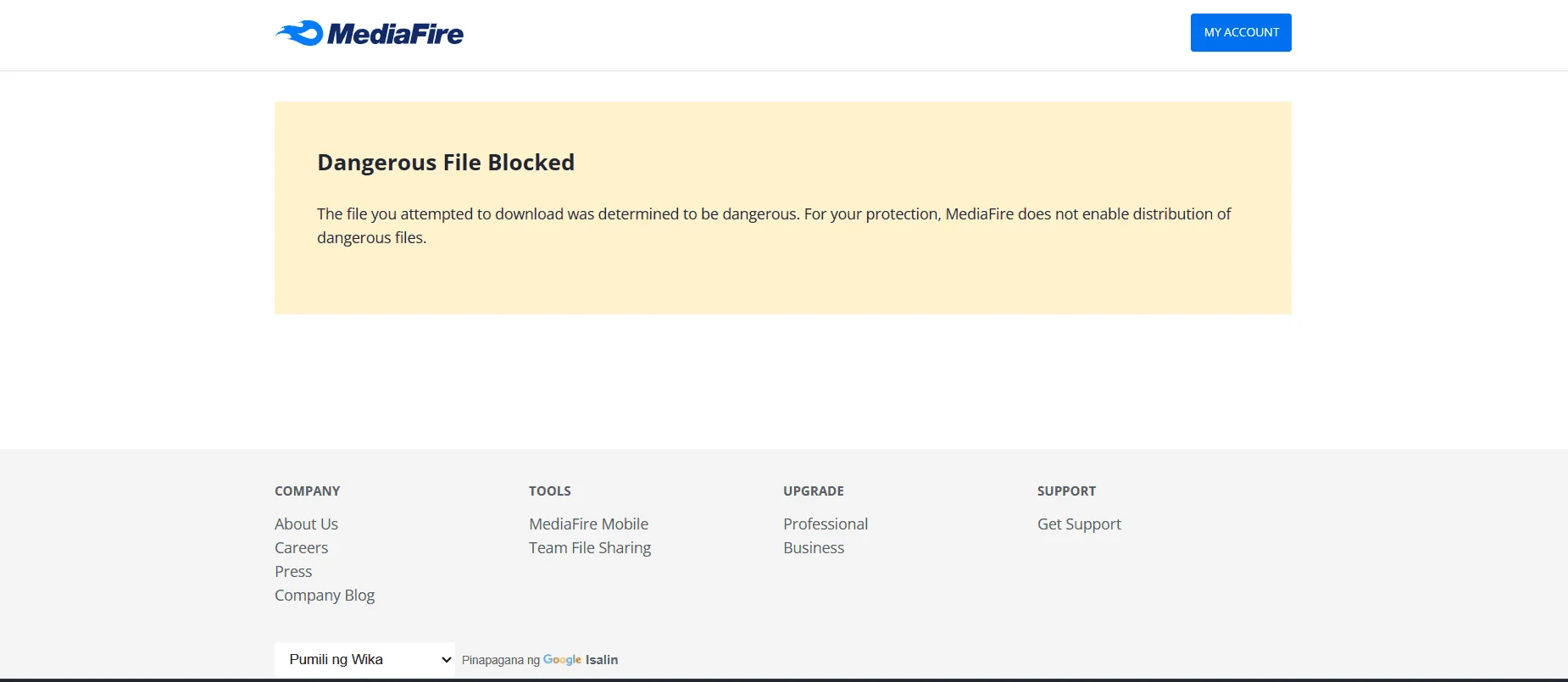The height and width of the screenshot is (682, 1568).
Task: Visit the Careers page link
Action: click(x=301, y=547)
